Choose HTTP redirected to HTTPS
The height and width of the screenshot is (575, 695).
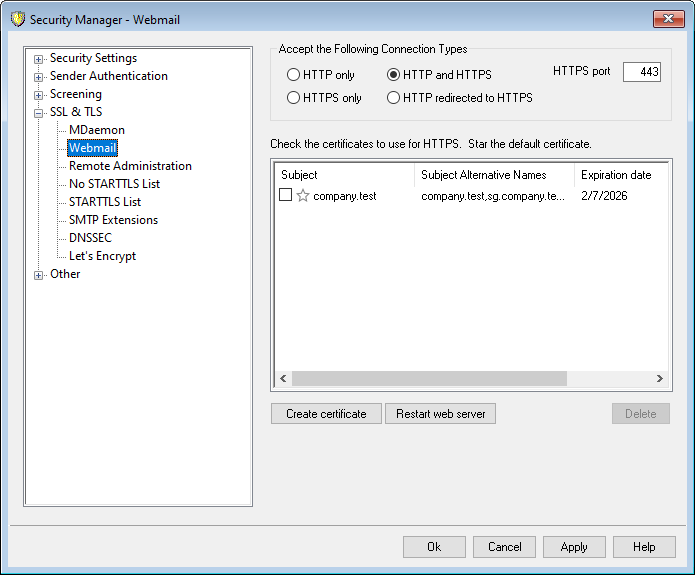click(394, 98)
